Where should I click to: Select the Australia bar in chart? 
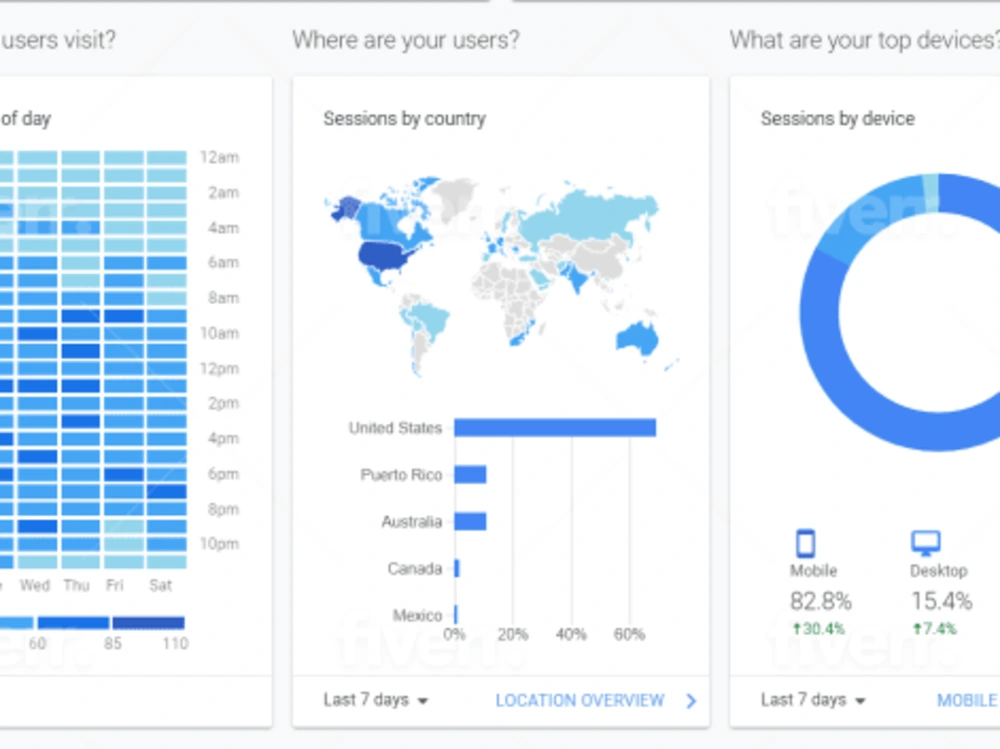click(x=470, y=521)
